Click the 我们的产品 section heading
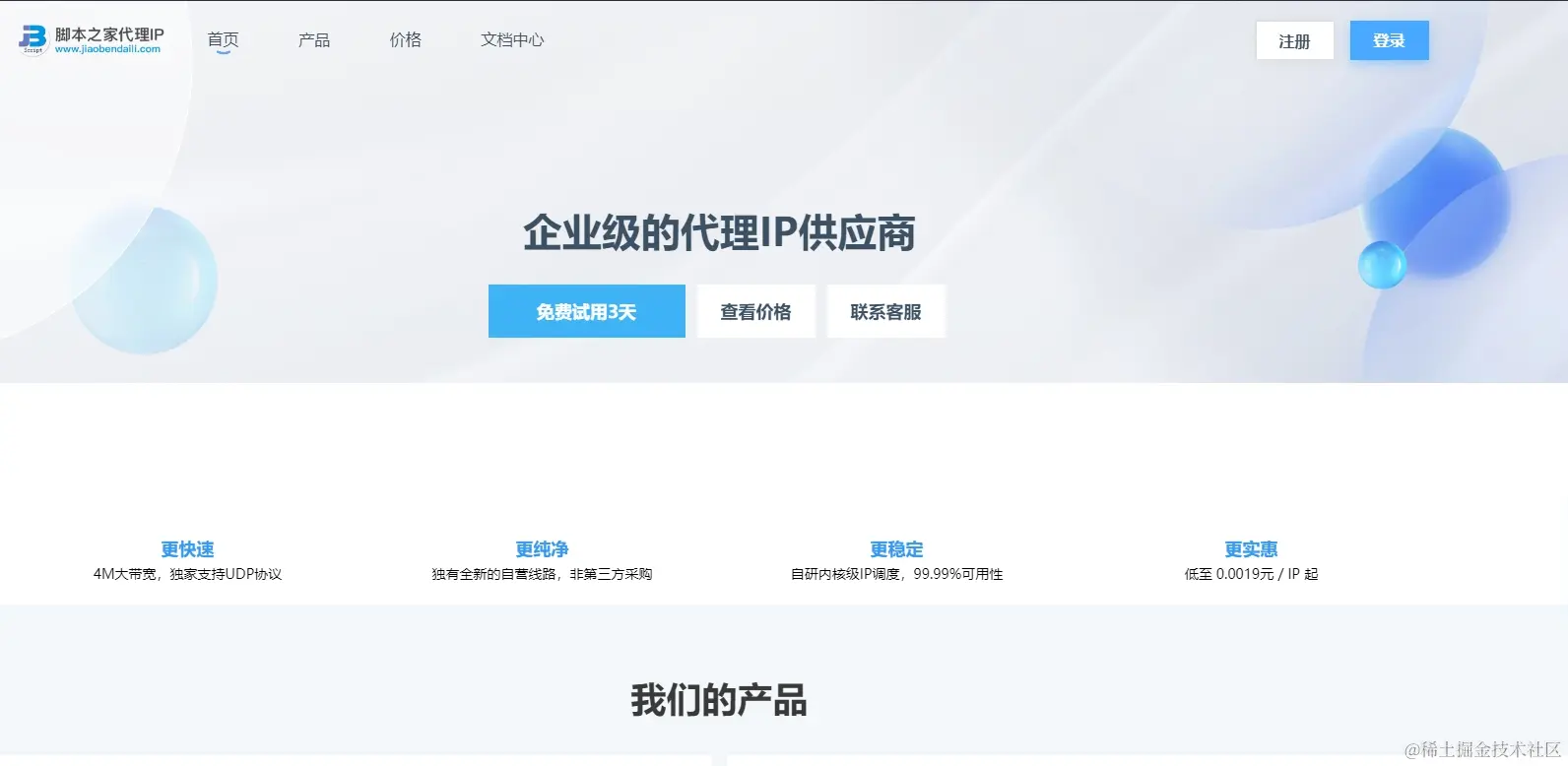This screenshot has width=1568, height=766. click(x=719, y=700)
